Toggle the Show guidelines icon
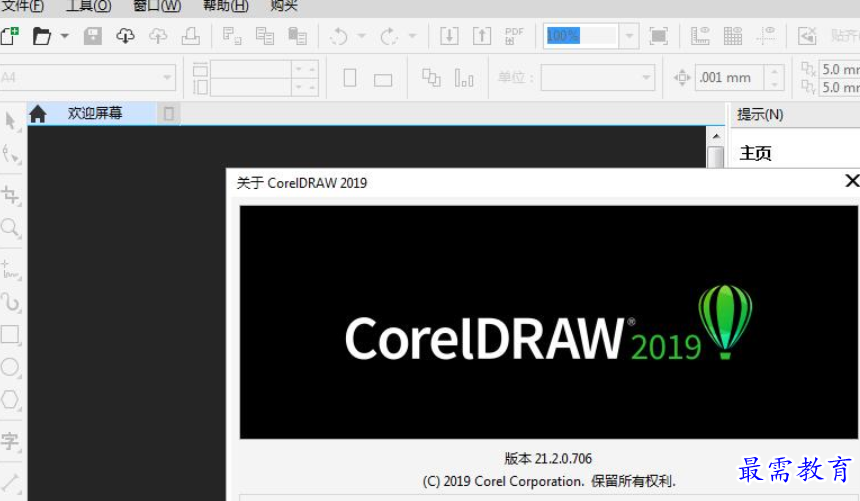860x501 pixels. coord(766,36)
